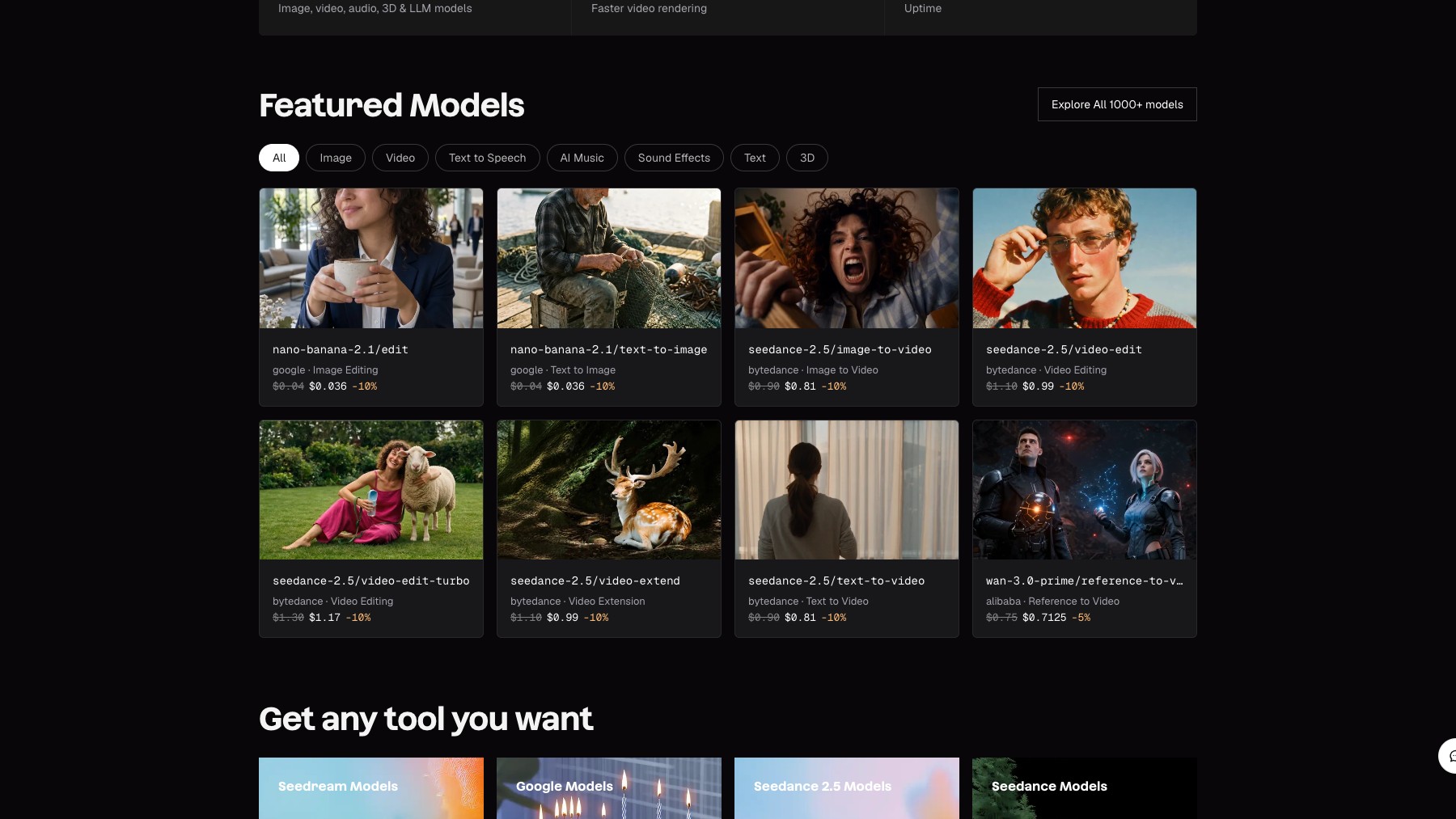Click Explore All 1000+ models button
The image size is (1456, 819).
tap(1117, 104)
